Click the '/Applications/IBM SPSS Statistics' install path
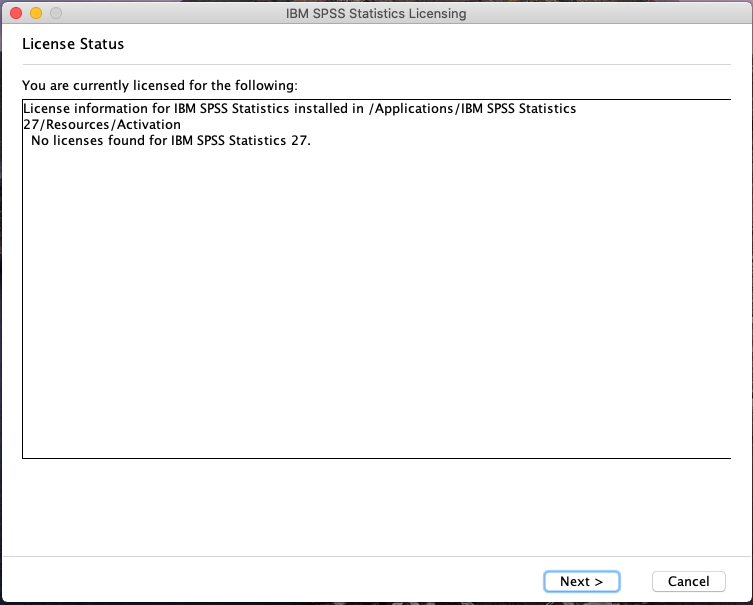Screen dimensions: 753x605 472,109
